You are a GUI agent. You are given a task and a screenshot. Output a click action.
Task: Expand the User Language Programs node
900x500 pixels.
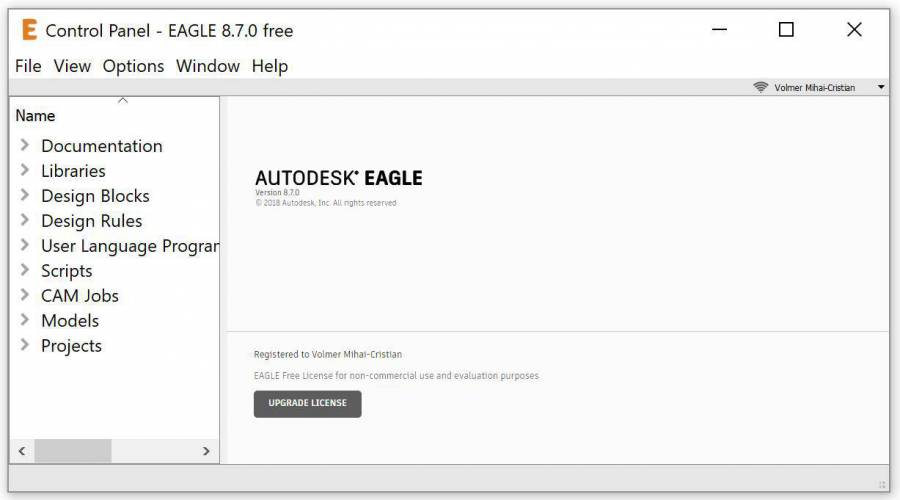(25, 245)
